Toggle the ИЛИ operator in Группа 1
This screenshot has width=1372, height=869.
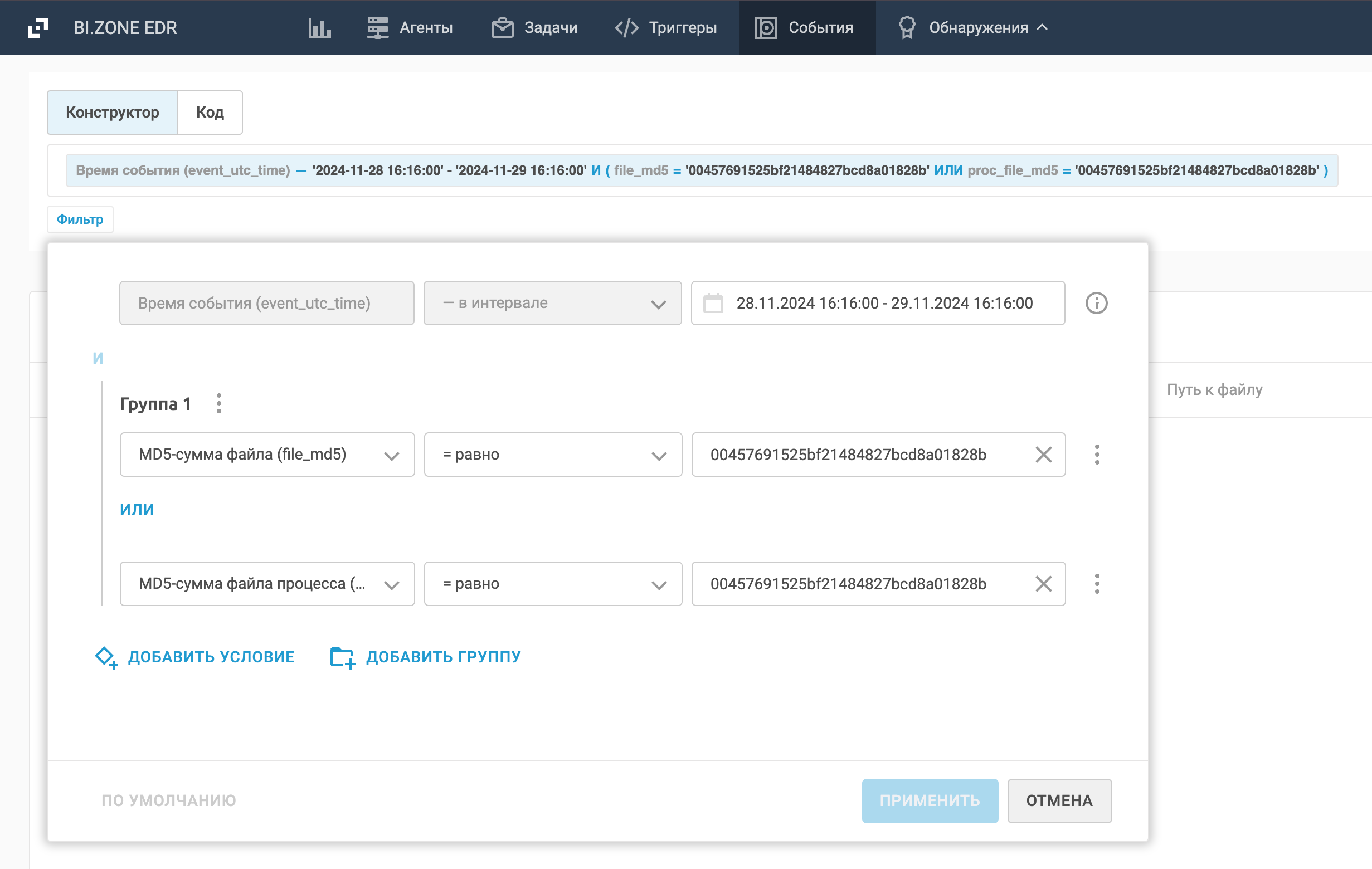coord(137,510)
